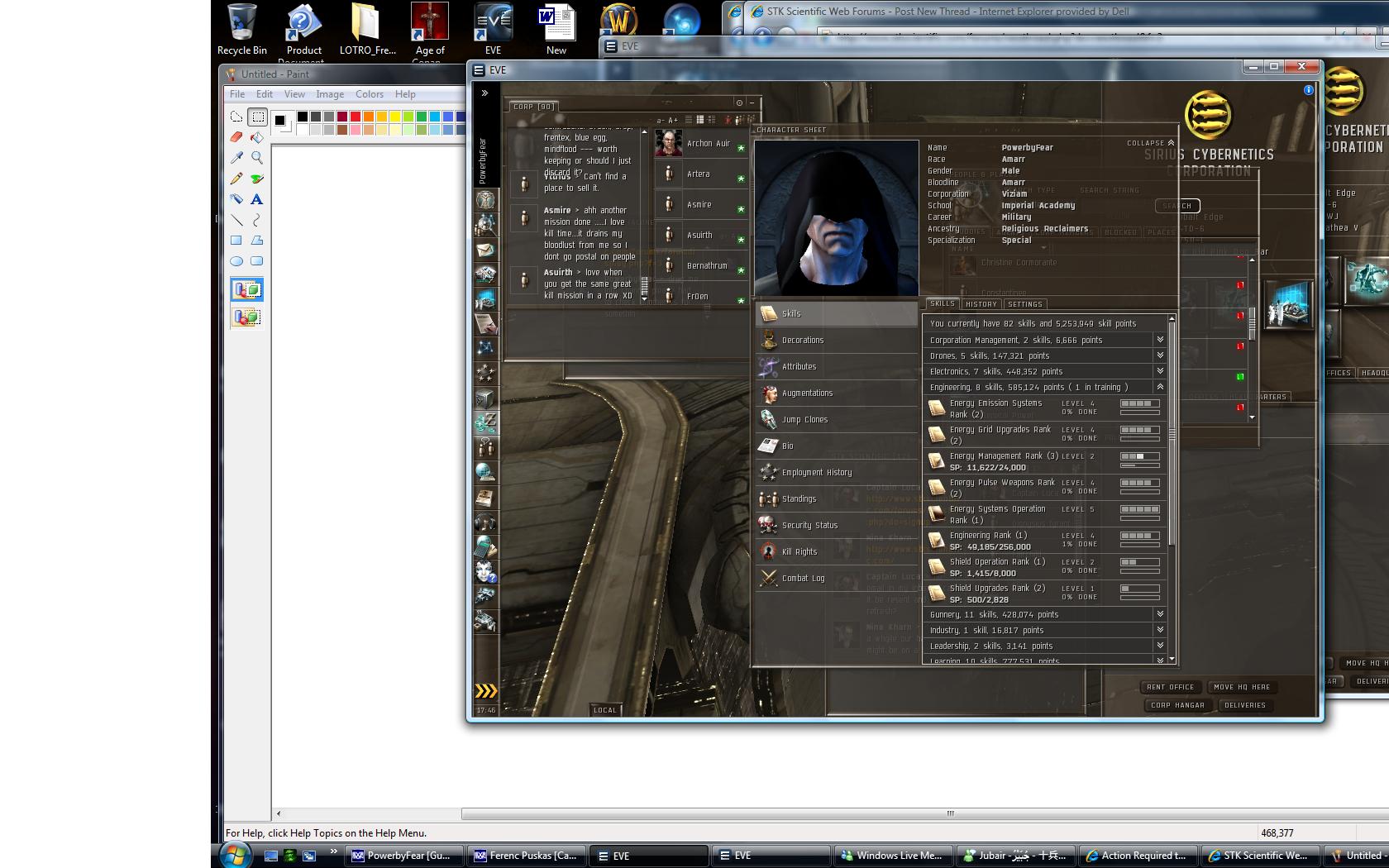
Task: Choose the Pencil tool in Paint
Action: click(236, 179)
